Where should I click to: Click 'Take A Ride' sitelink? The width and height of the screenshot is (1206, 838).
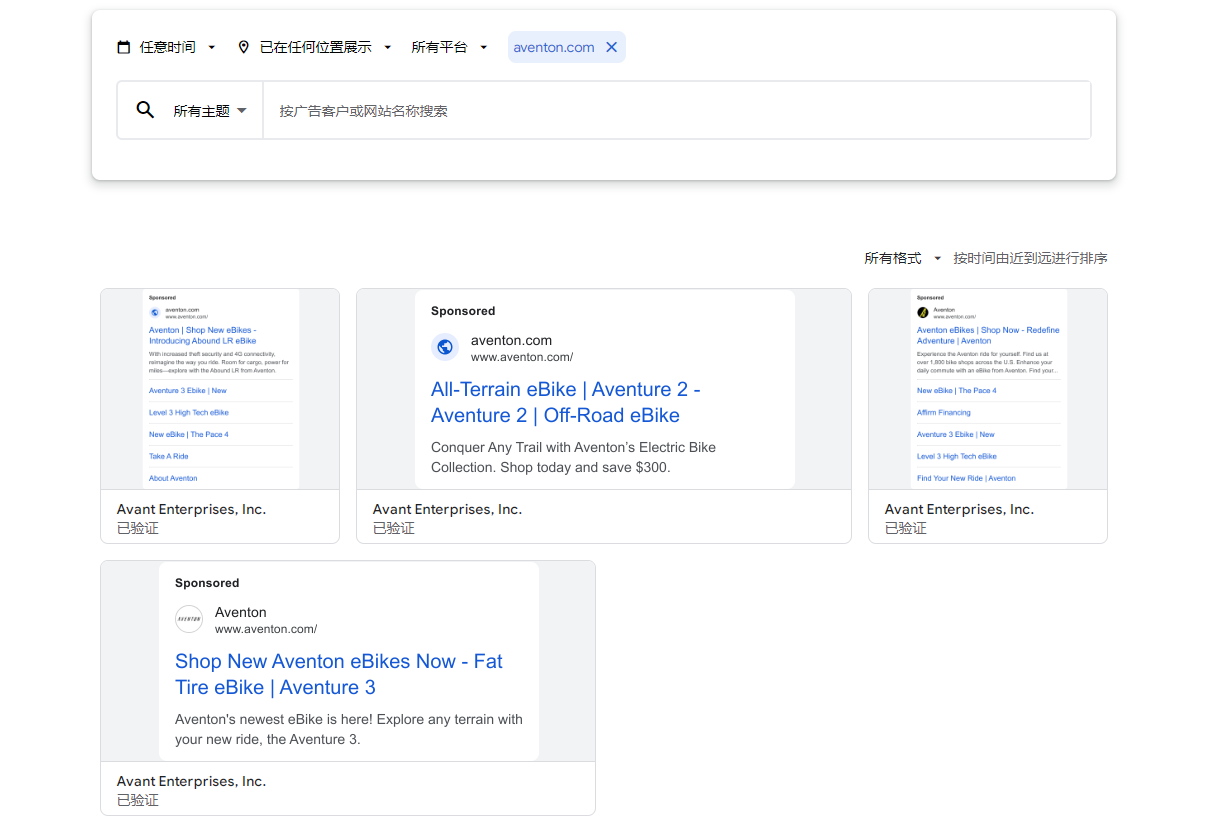(x=169, y=457)
